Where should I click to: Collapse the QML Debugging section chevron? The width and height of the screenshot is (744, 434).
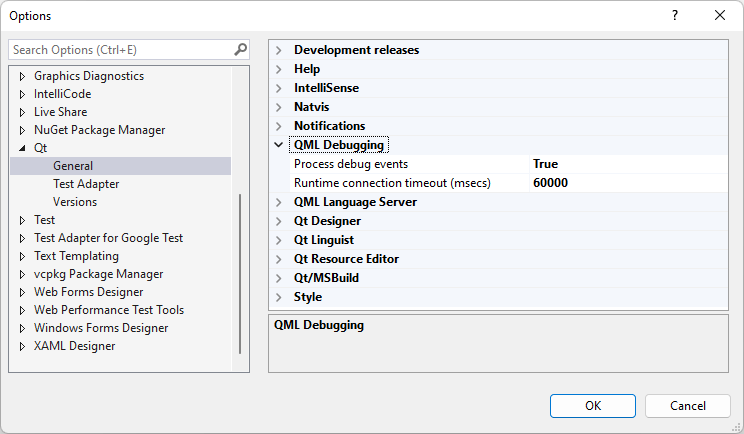click(x=279, y=145)
